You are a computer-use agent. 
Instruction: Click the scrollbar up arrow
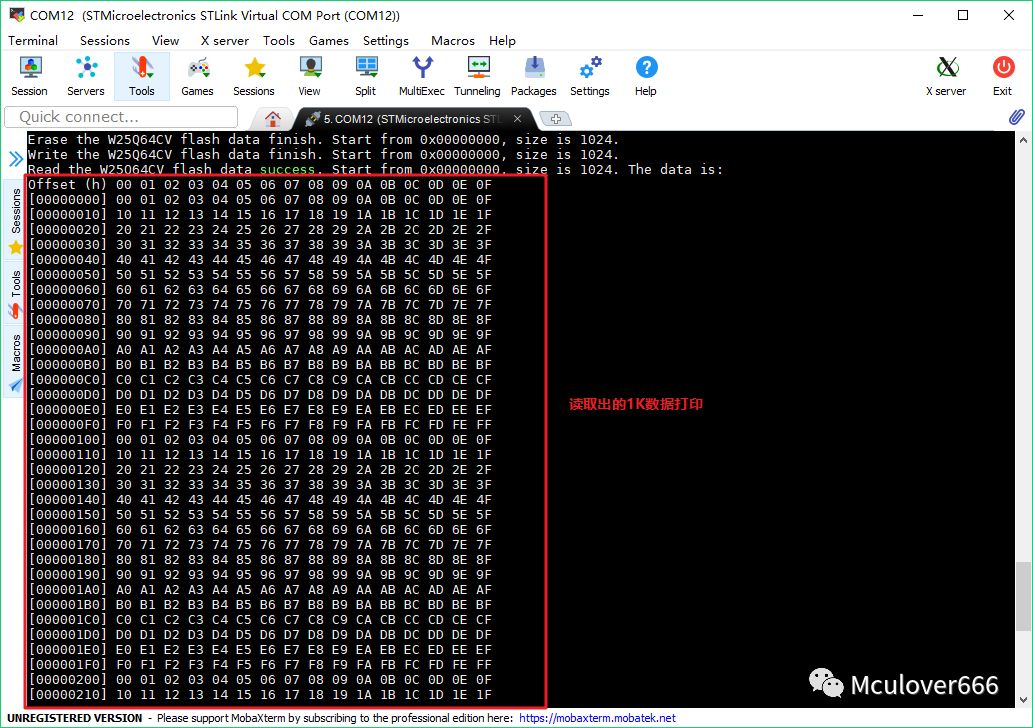(1022, 140)
